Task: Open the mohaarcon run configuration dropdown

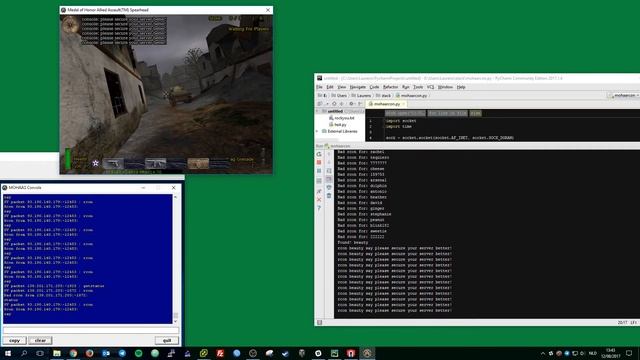Action: (x=624, y=96)
